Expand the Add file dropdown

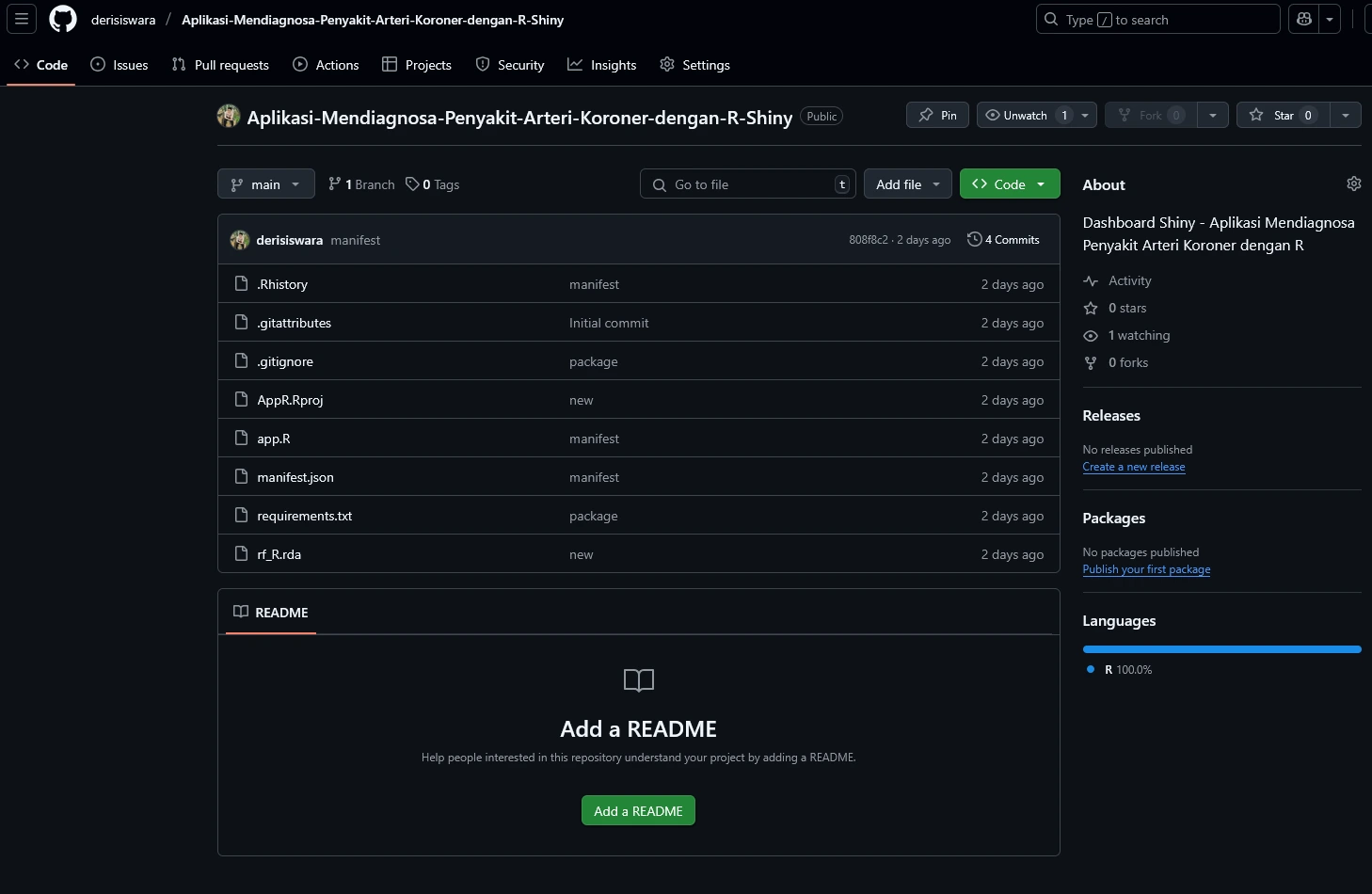click(908, 184)
